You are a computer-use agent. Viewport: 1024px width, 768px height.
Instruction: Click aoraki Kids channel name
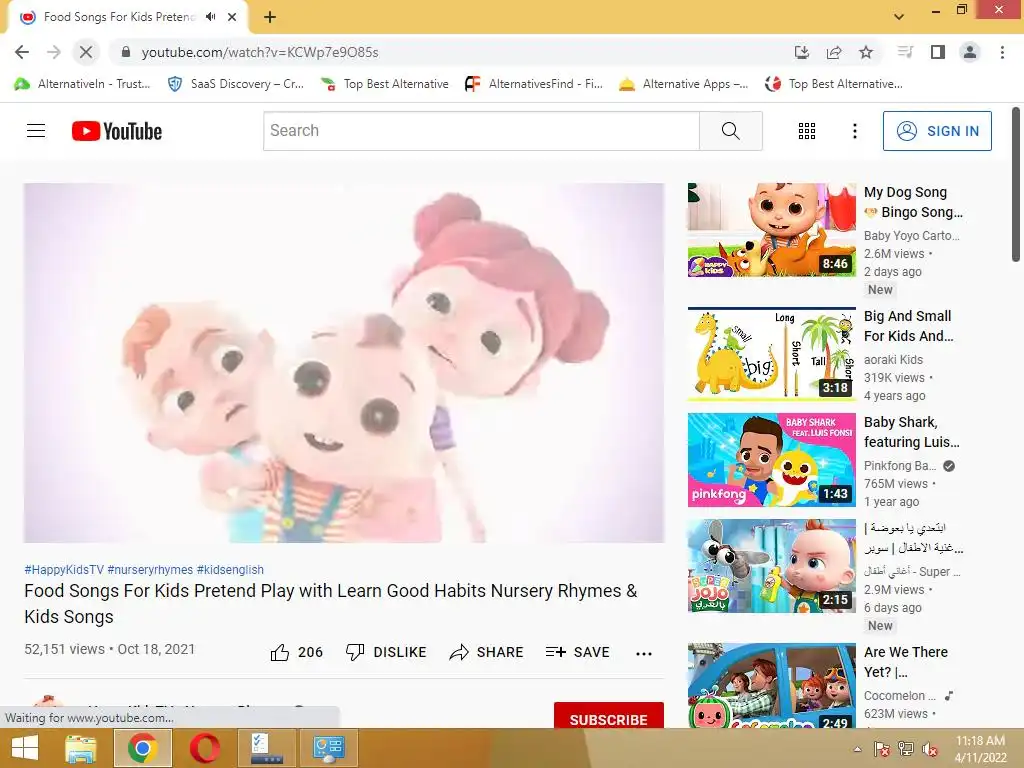pyautogui.click(x=893, y=360)
